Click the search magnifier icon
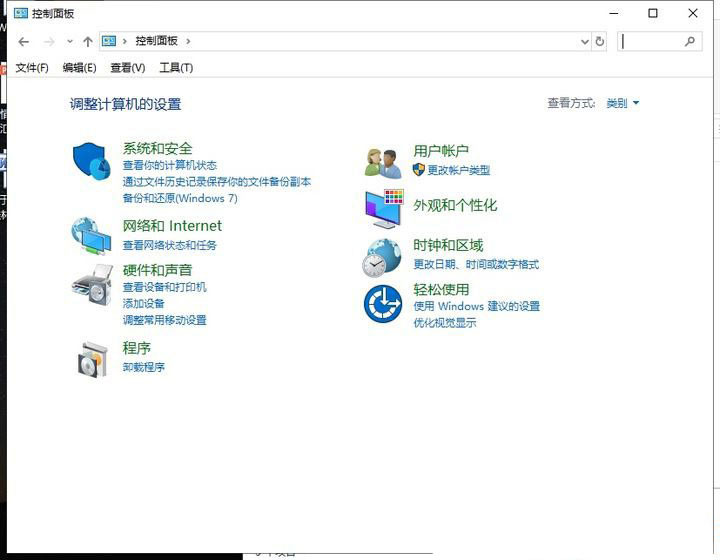Viewport: 720px width, 560px height. 690,41
